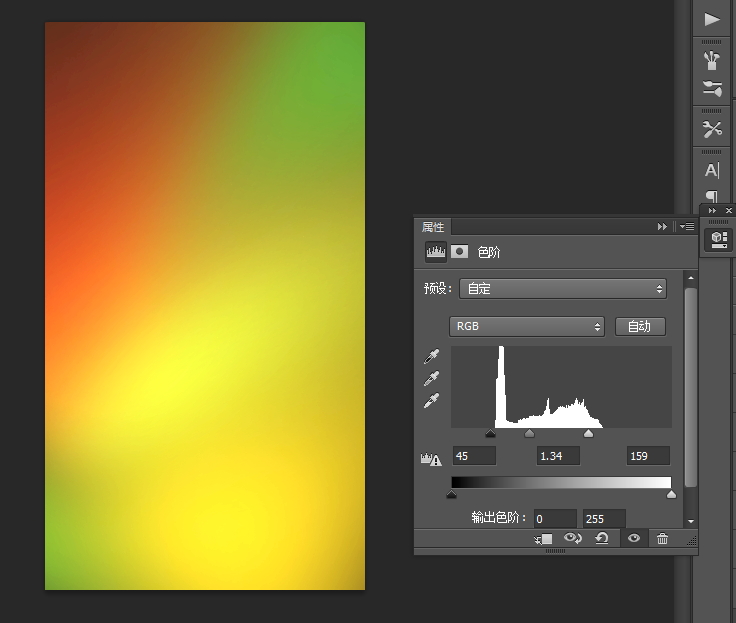Viewport: 736px width, 623px height.
Task: Switch to the 属性 tab
Action: click(433, 227)
